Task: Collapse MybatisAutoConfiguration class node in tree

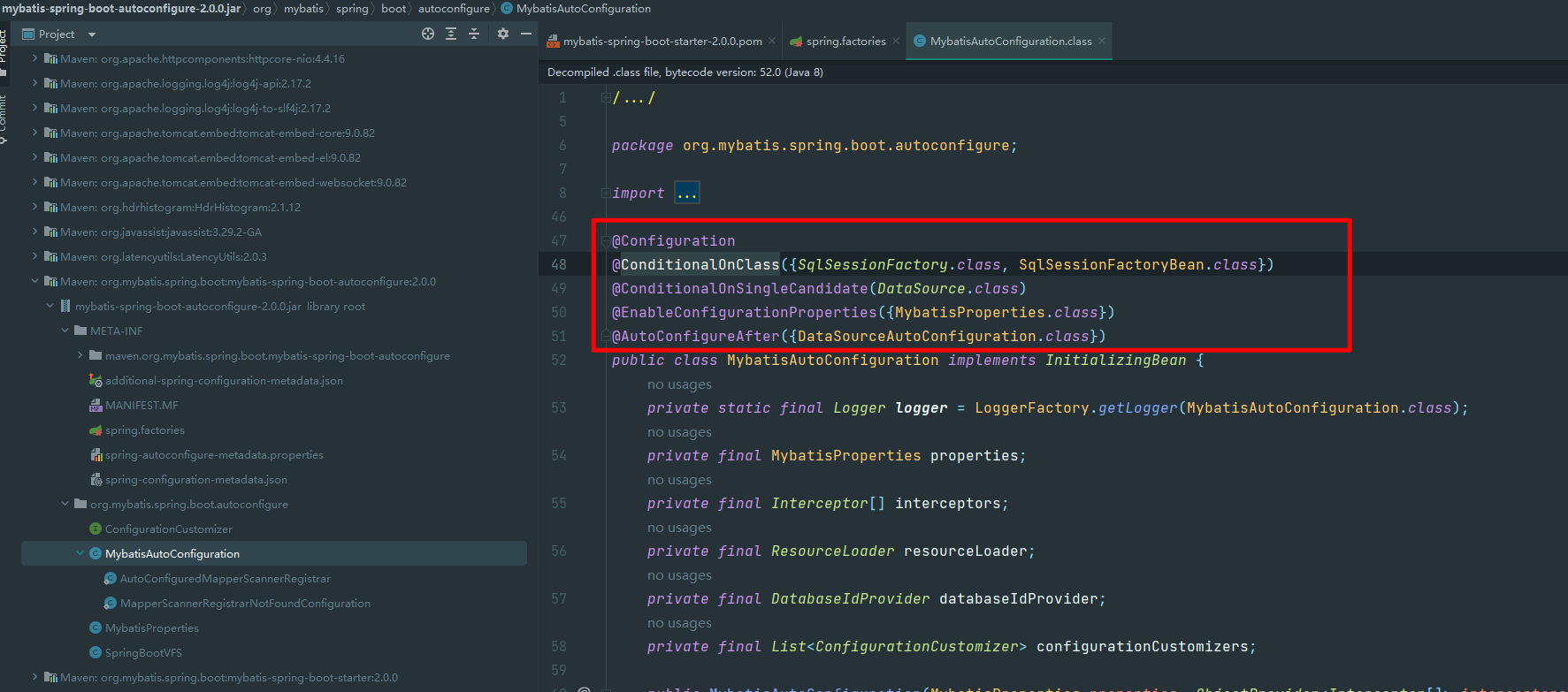Action: tap(80, 553)
